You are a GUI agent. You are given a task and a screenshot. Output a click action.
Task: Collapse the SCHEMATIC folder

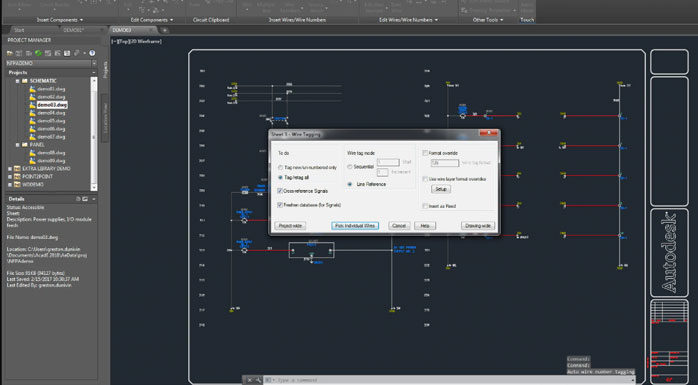click(x=18, y=81)
